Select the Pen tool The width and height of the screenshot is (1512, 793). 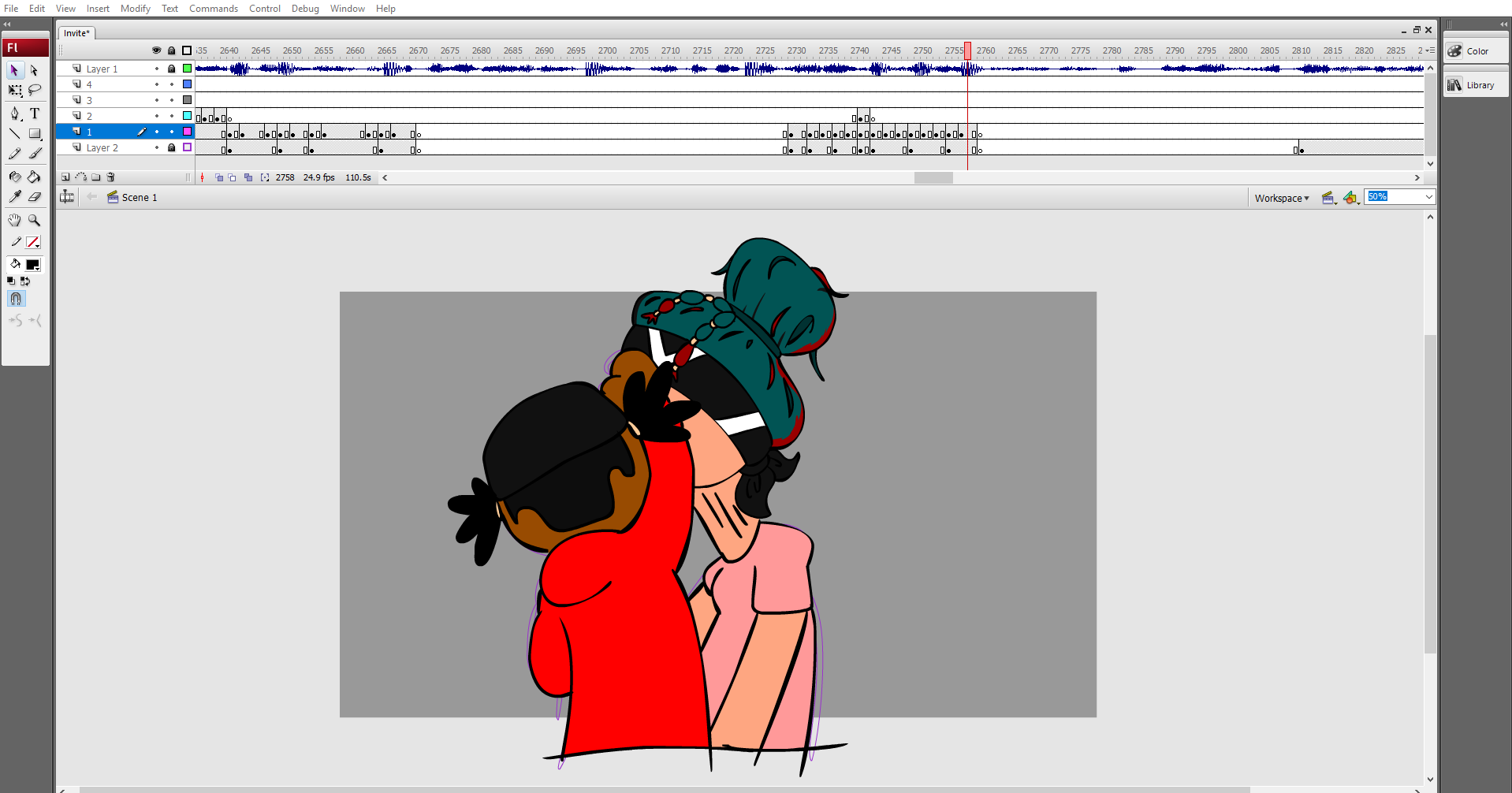click(15, 114)
